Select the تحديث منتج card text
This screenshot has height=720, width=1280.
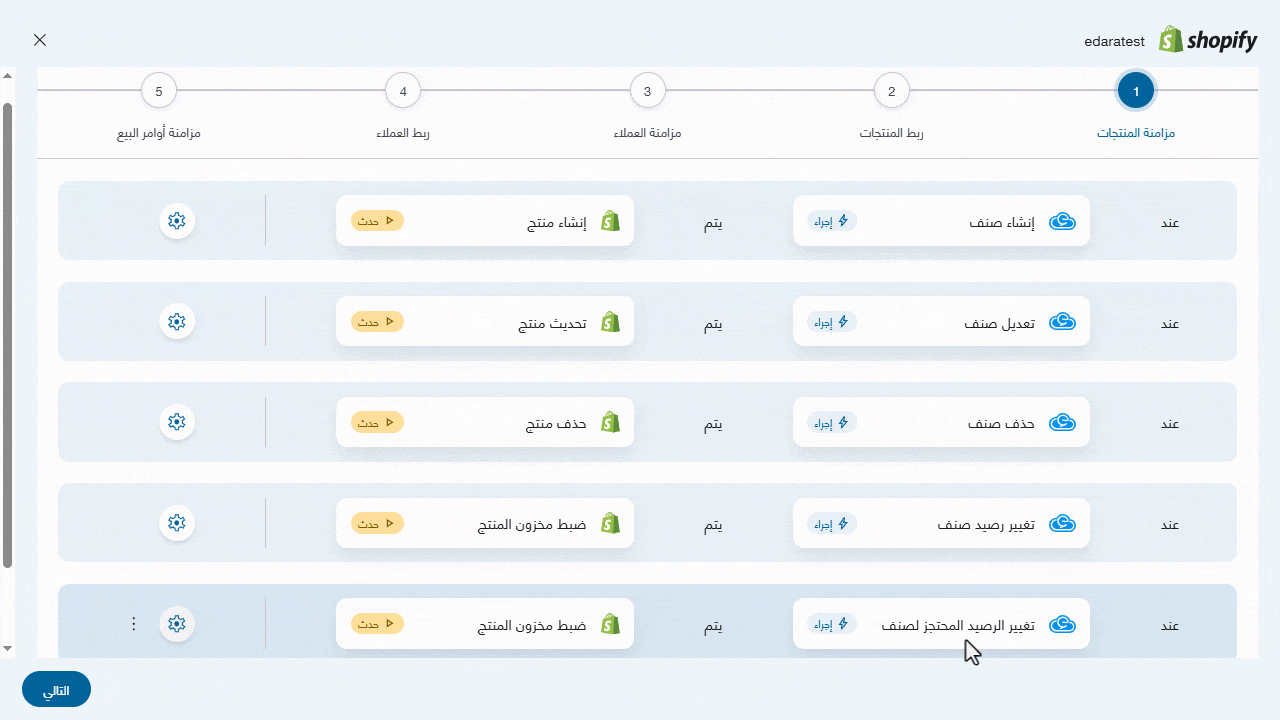[554, 323]
